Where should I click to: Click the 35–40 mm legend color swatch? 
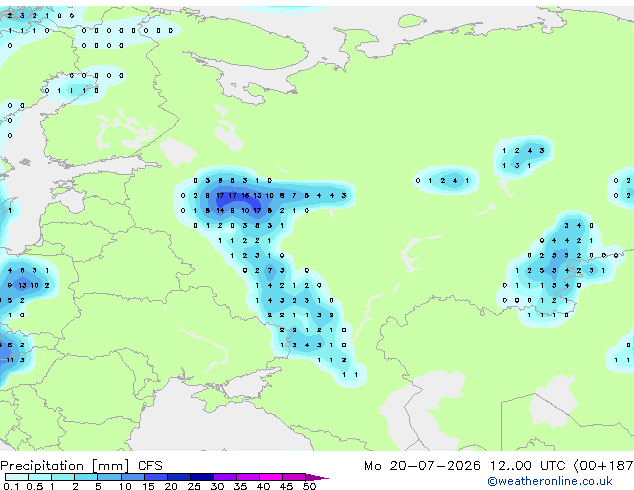[248, 477]
